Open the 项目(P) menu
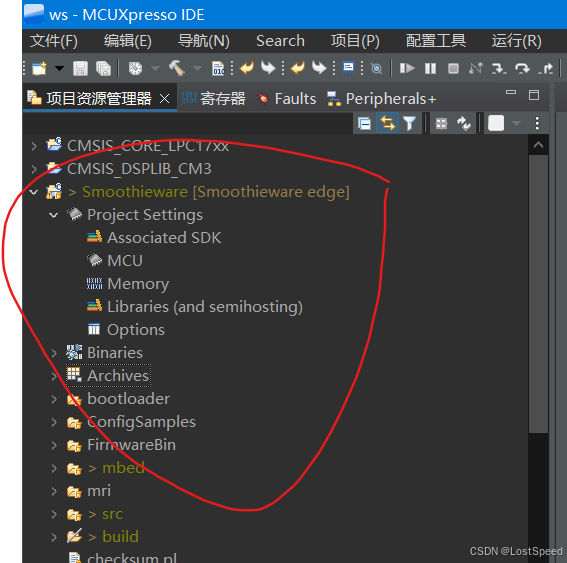The height and width of the screenshot is (563, 567). [355, 41]
